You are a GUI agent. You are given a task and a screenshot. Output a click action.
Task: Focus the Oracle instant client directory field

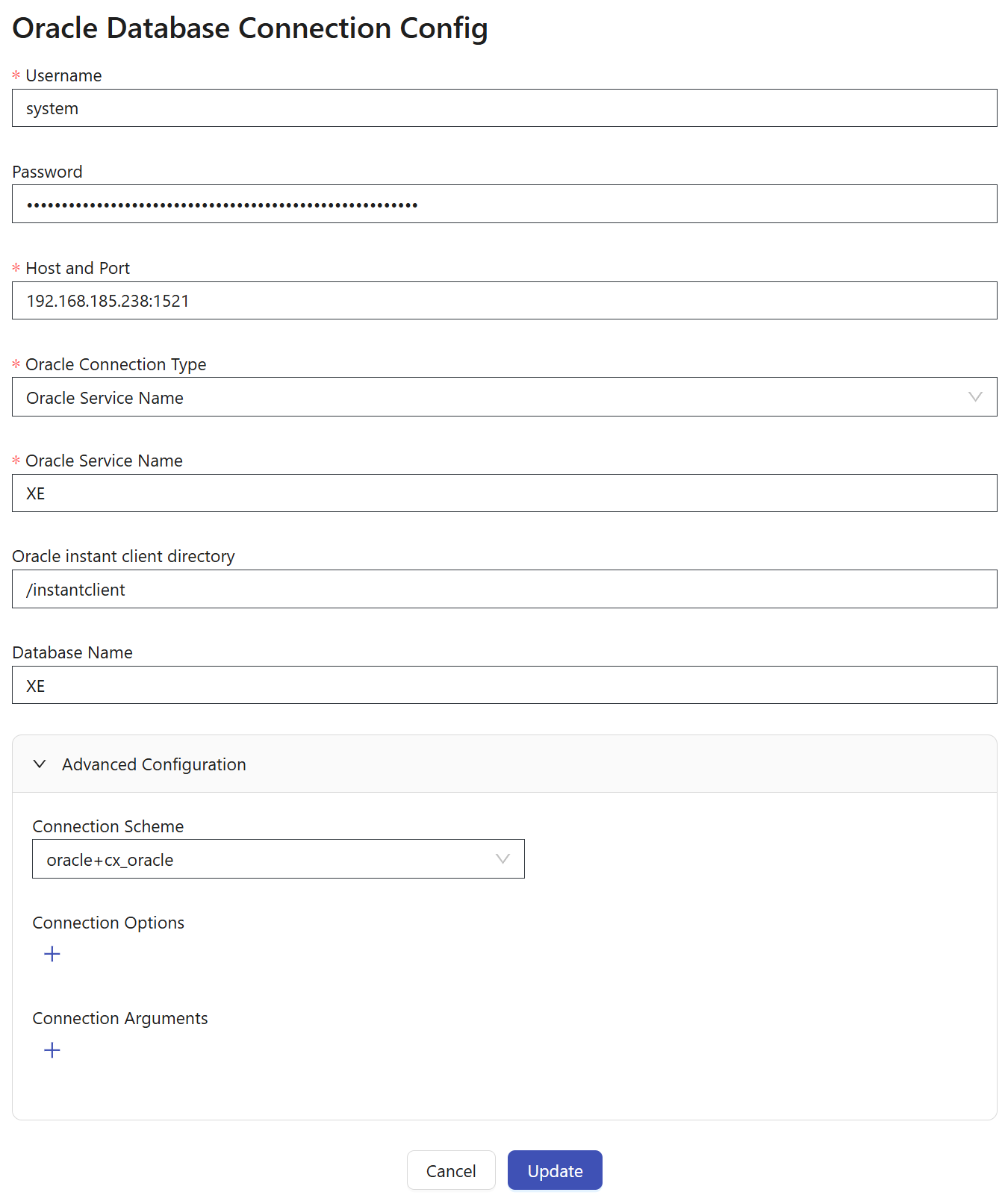coord(504,590)
